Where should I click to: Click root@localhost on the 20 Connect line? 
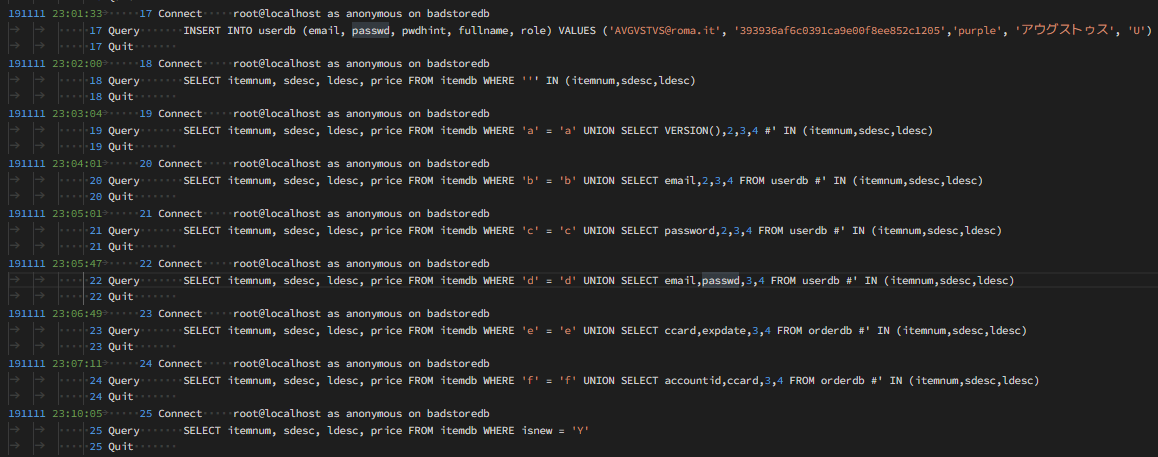pyautogui.click(x=277, y=163)
